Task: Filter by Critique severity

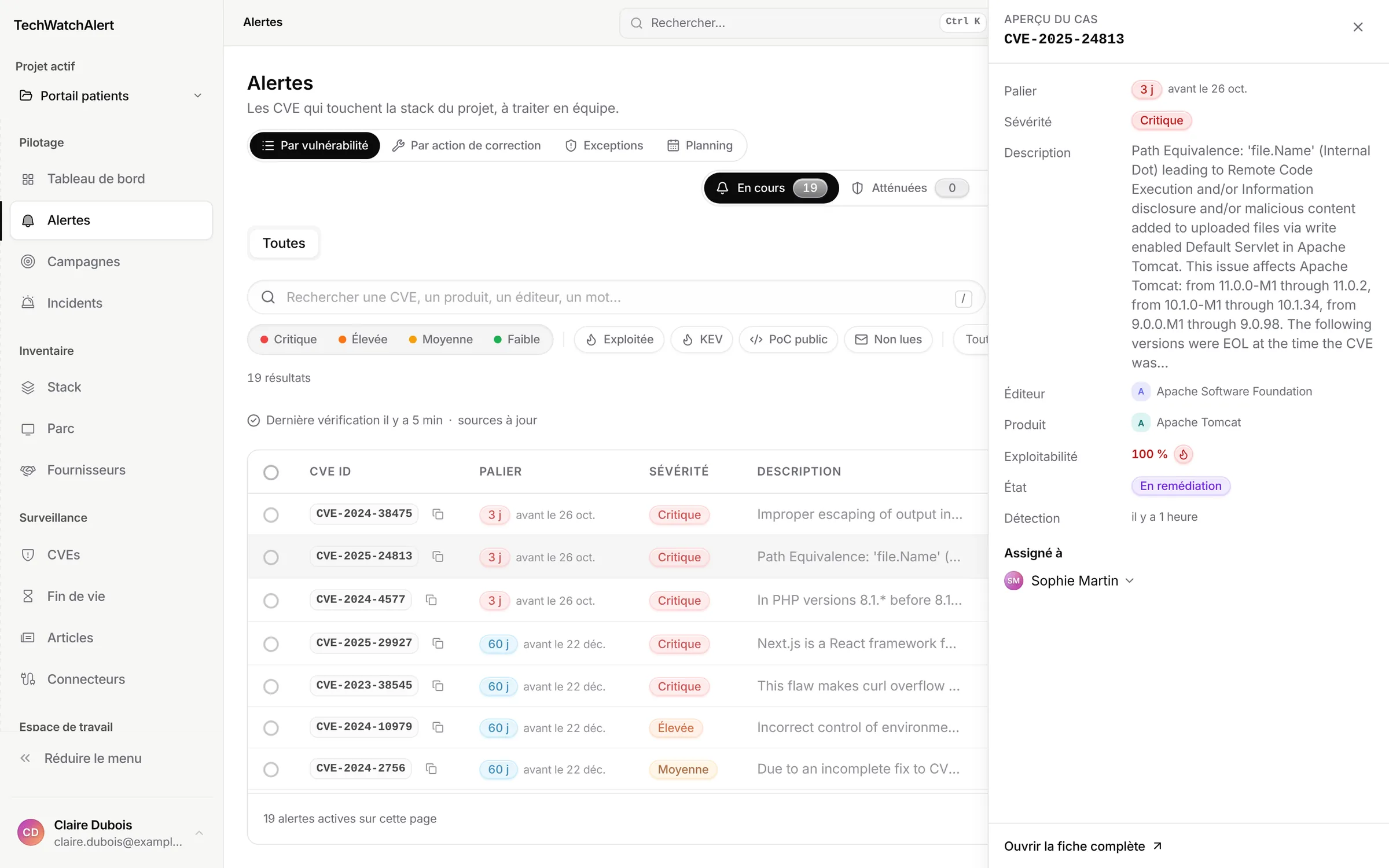Action: point(289,339)
